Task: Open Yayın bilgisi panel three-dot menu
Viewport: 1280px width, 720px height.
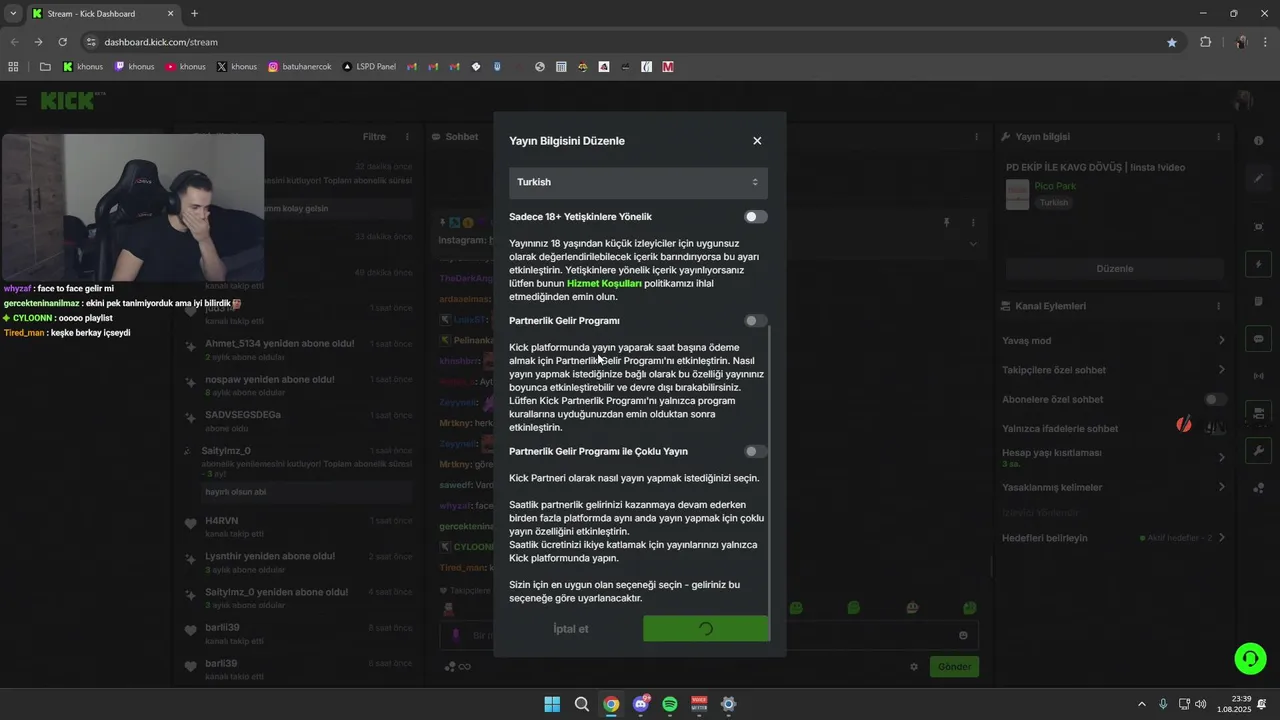Action: coord(1218,137)
